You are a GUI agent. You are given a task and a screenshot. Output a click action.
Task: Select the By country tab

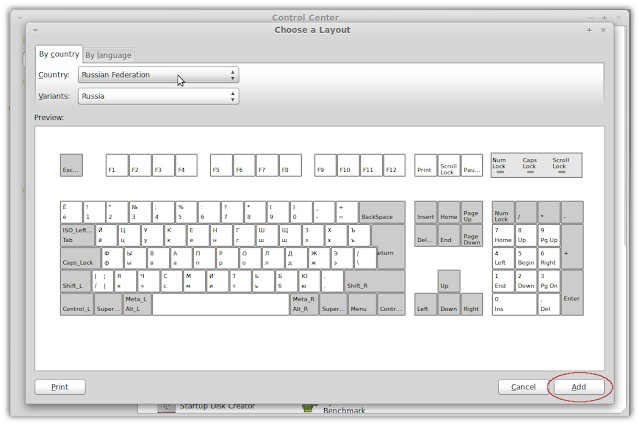point(58,54)
